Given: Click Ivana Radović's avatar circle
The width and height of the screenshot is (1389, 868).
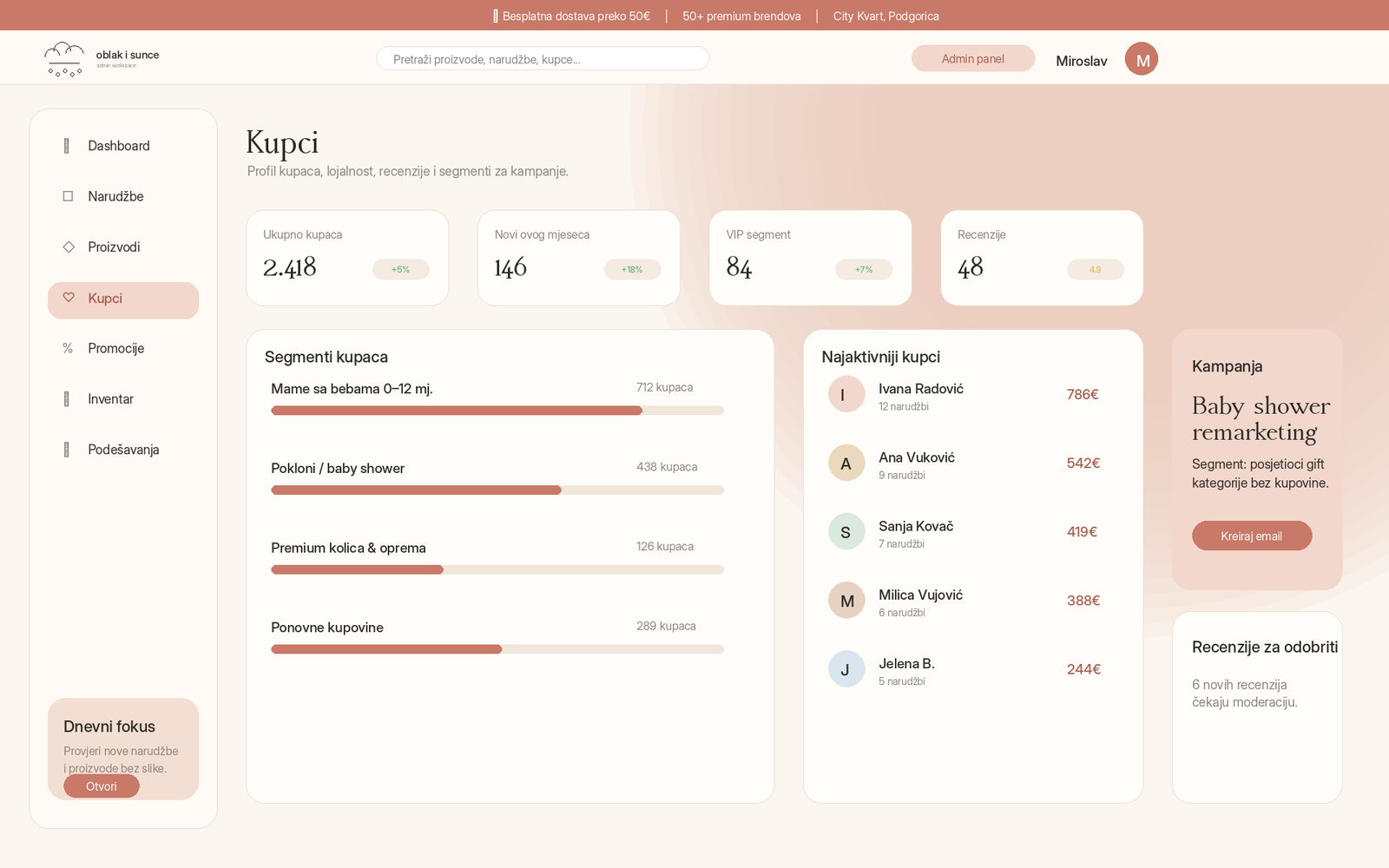Looking at the screenshot, I should 846,395.
